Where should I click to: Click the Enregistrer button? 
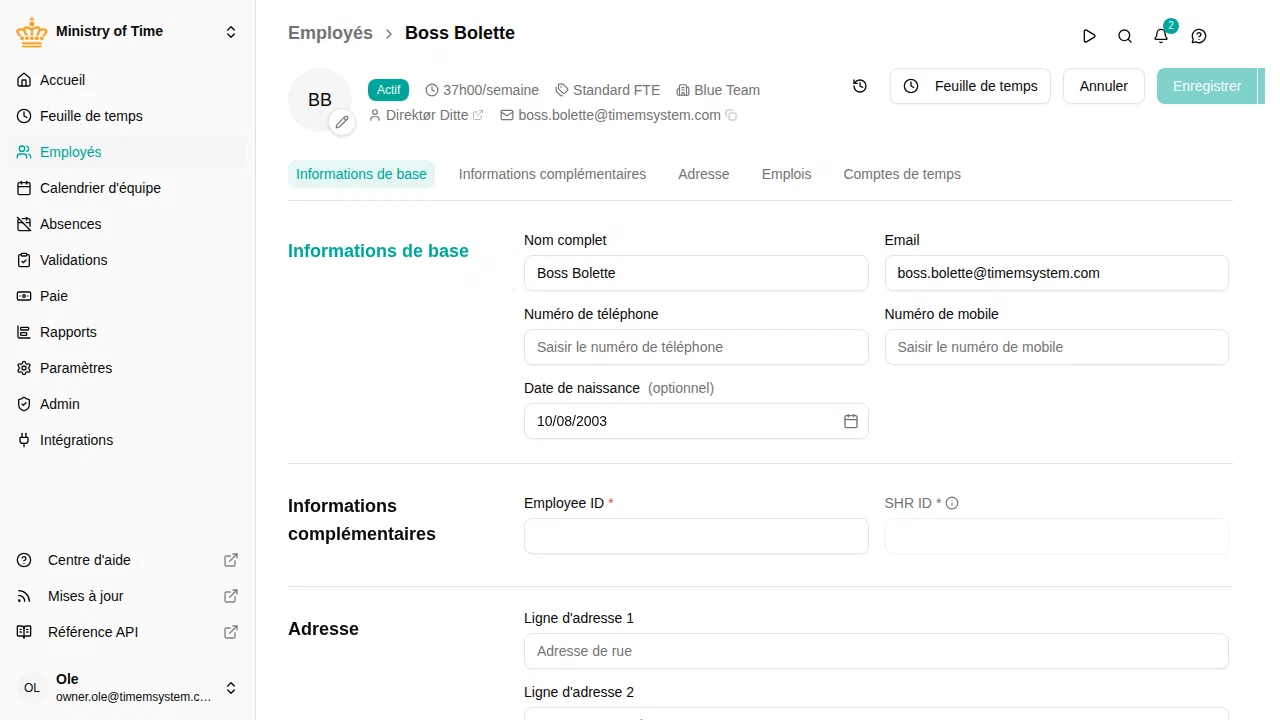tap(1207, 86)
